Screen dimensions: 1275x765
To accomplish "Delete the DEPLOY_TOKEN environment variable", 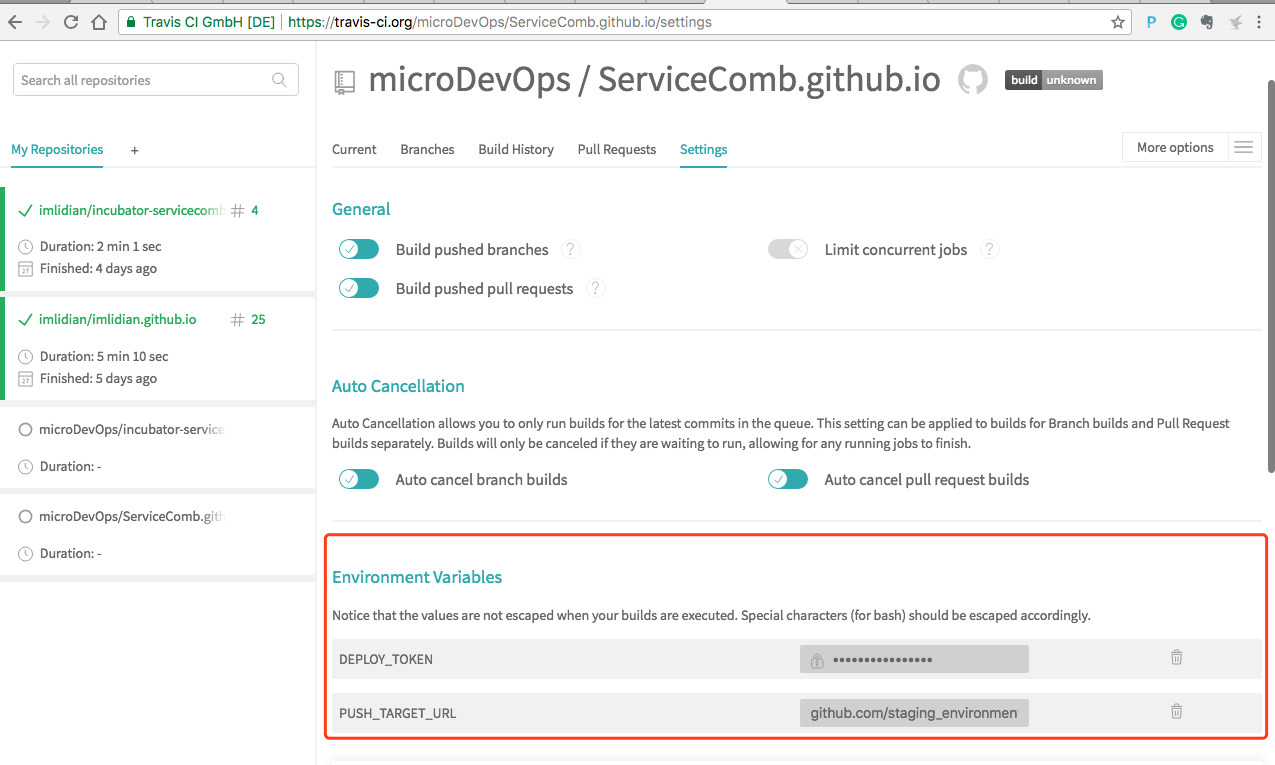I will (x=1176, y=658).
